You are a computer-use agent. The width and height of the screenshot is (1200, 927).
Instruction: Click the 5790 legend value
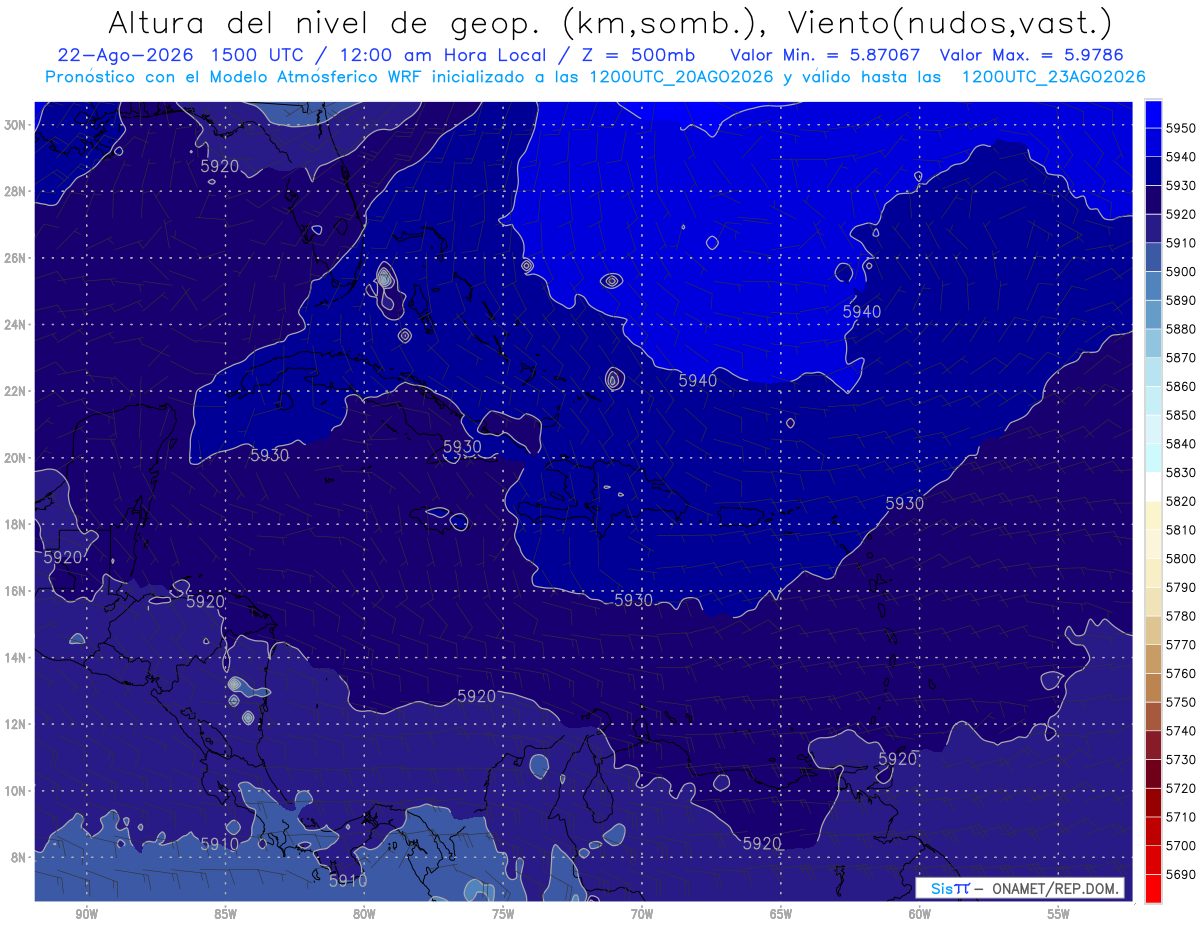(1181, 587)
